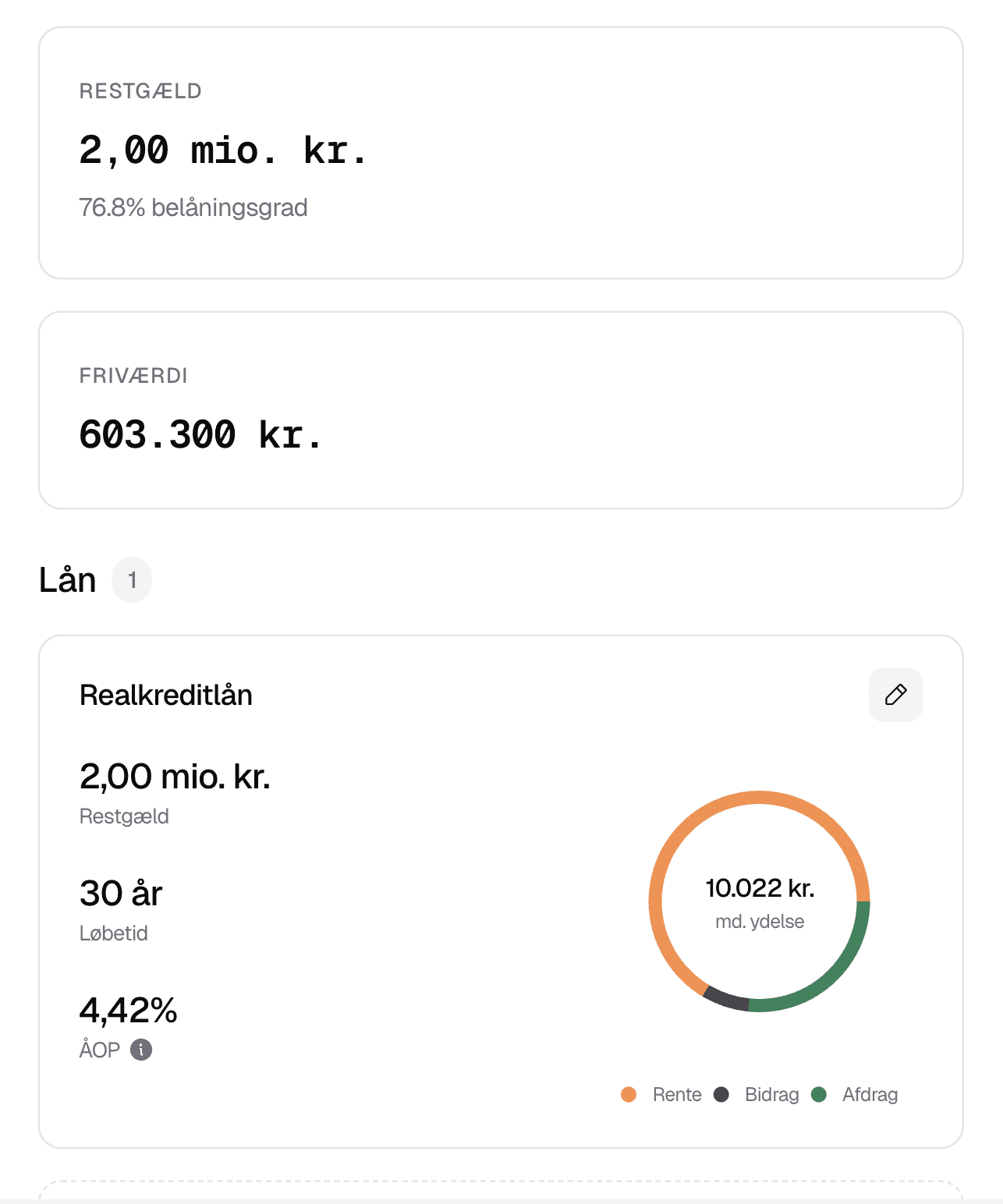This screenshot has height=1204, width=1003.
Task: Click the green Afdrag legend dot
Action: (819, 1094)
